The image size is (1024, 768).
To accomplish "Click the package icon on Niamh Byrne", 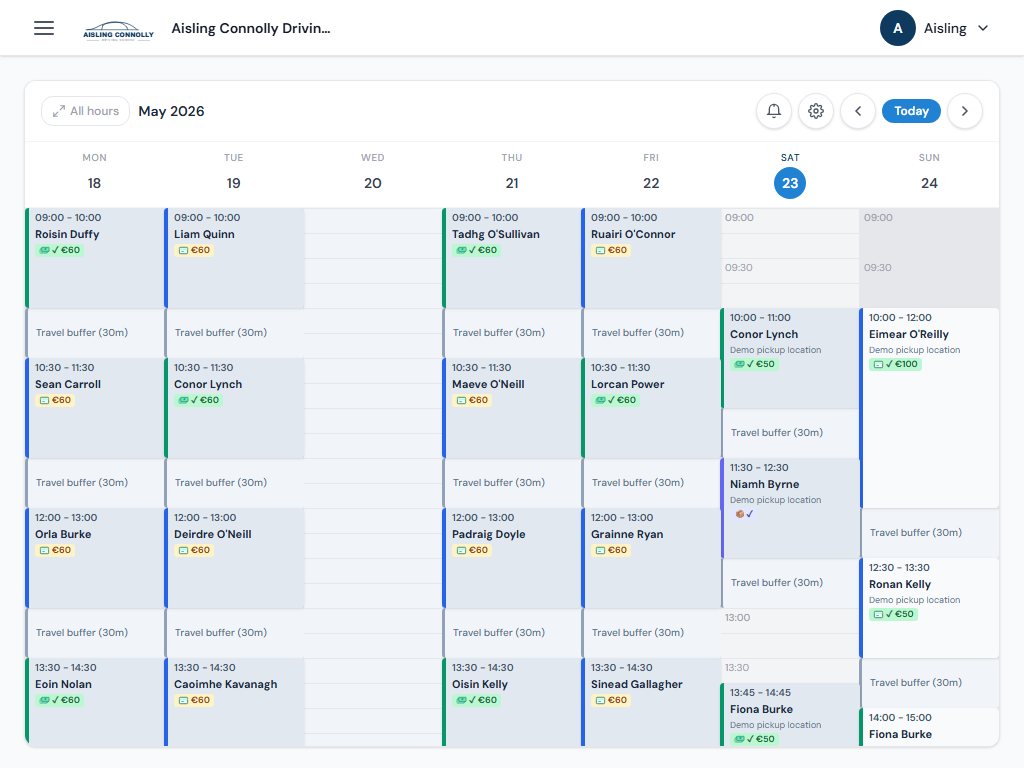I will pyautogui.click(x=740, y=514).
